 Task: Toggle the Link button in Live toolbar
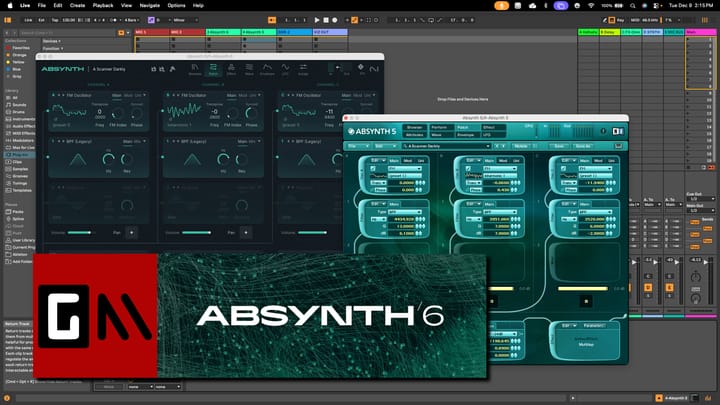[x=28, y=20]
